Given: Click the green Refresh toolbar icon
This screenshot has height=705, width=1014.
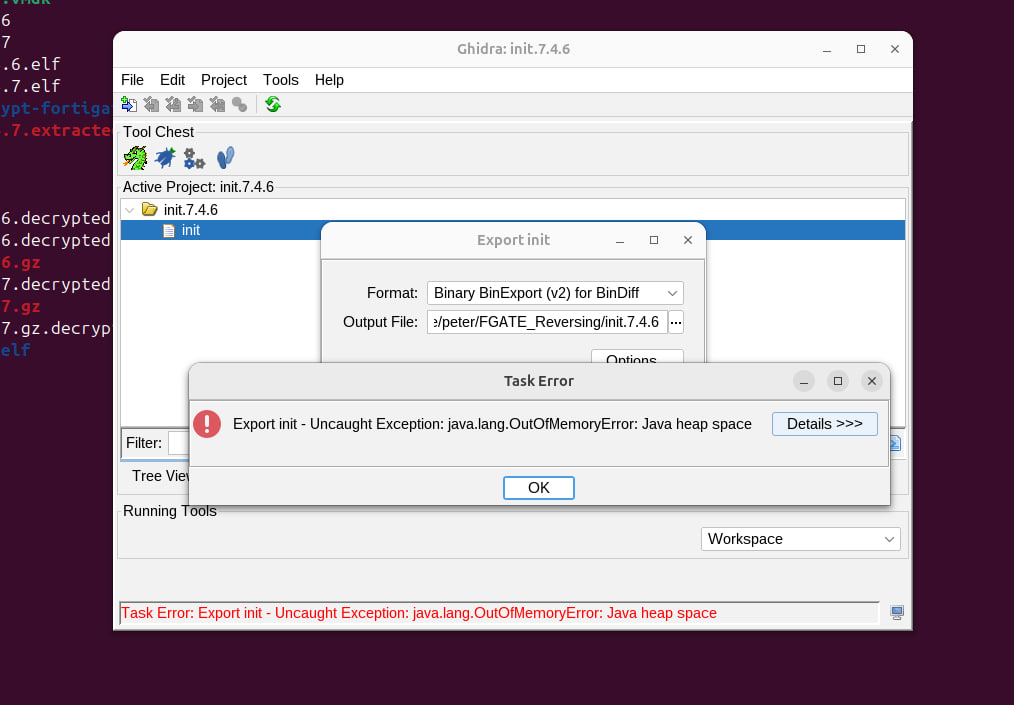Looking at the screenshot, I should 273,104.
